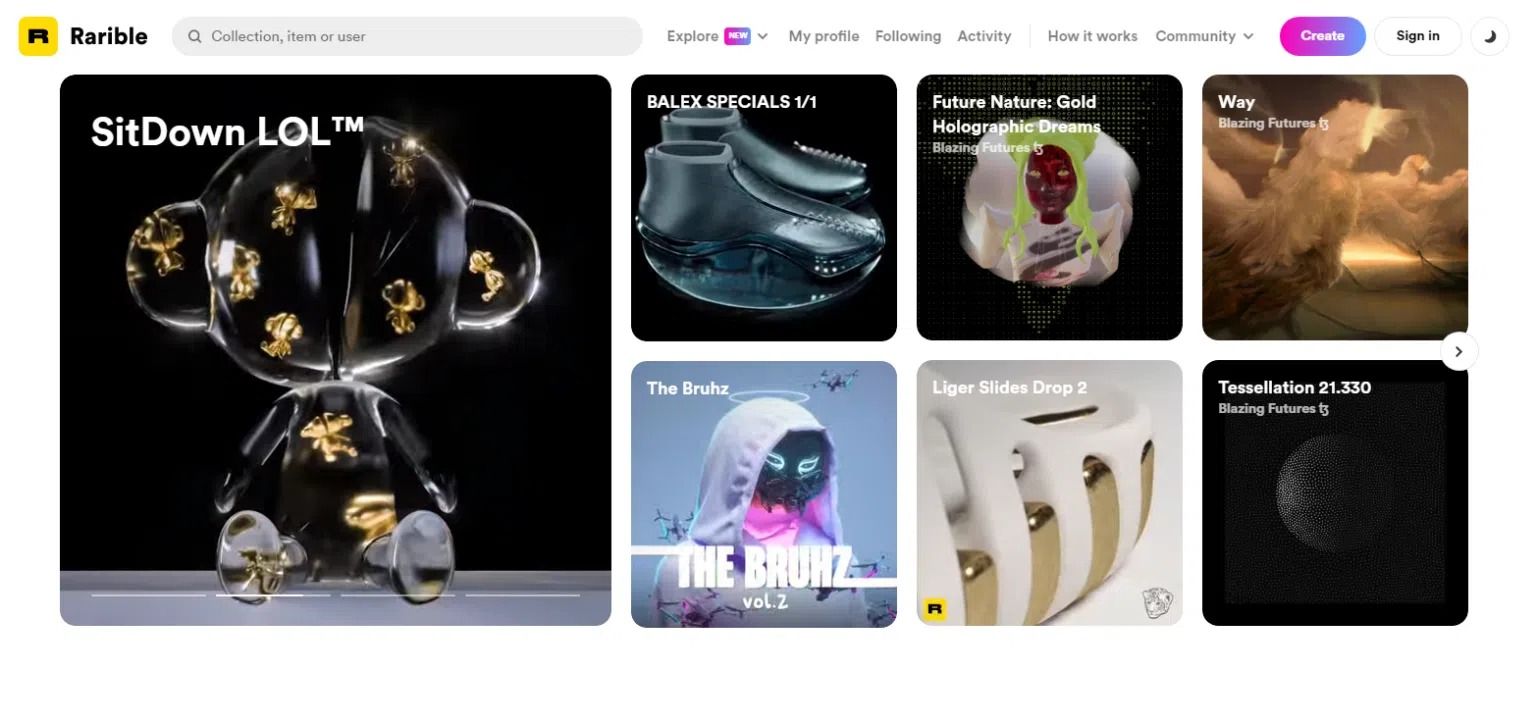Click the mascot logo on Liger Slides card
Image resolution: width=1536 pixels, height=723 pixels.
pos(1158,602)
